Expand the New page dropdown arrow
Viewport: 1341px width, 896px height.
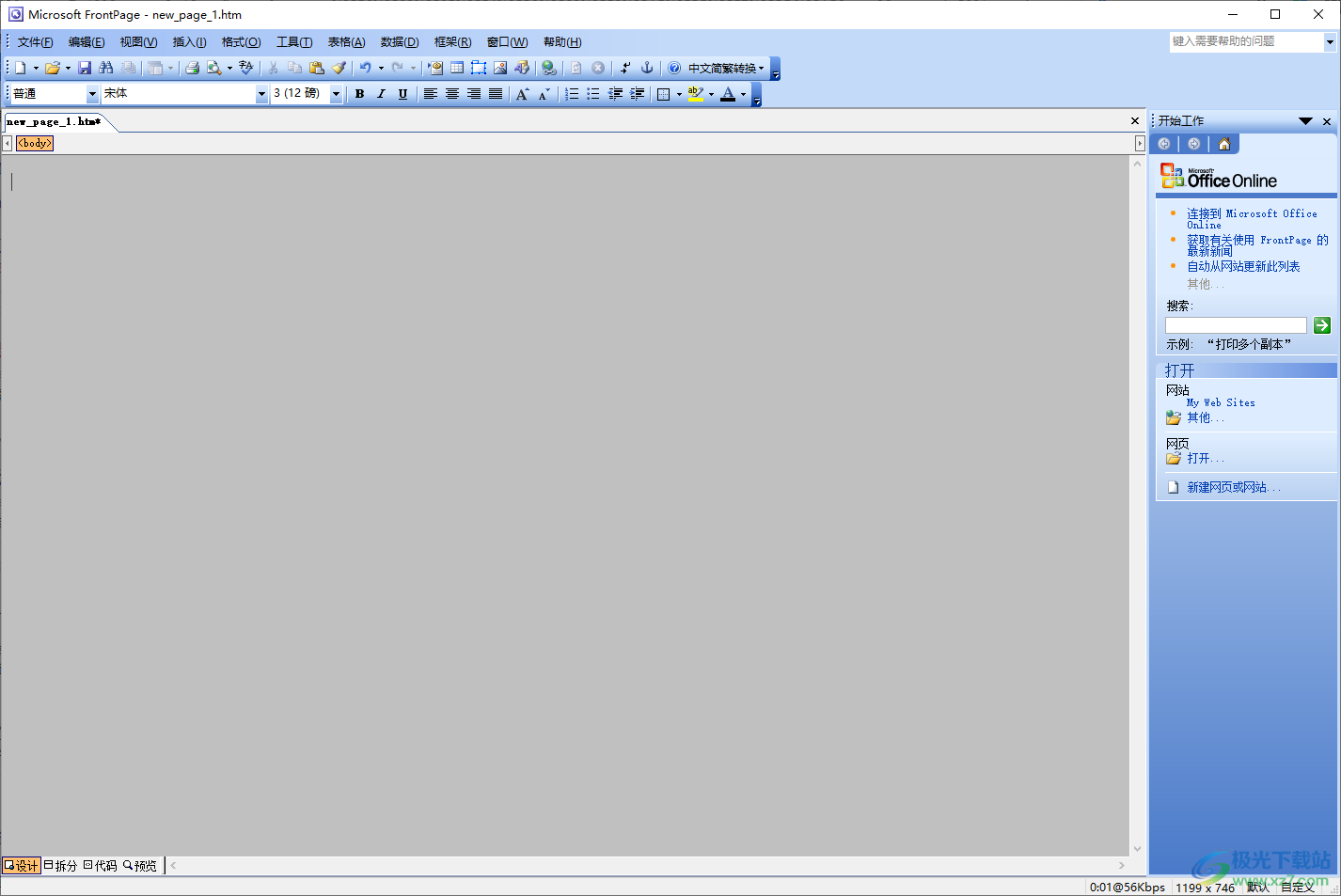tap(36, 68)
